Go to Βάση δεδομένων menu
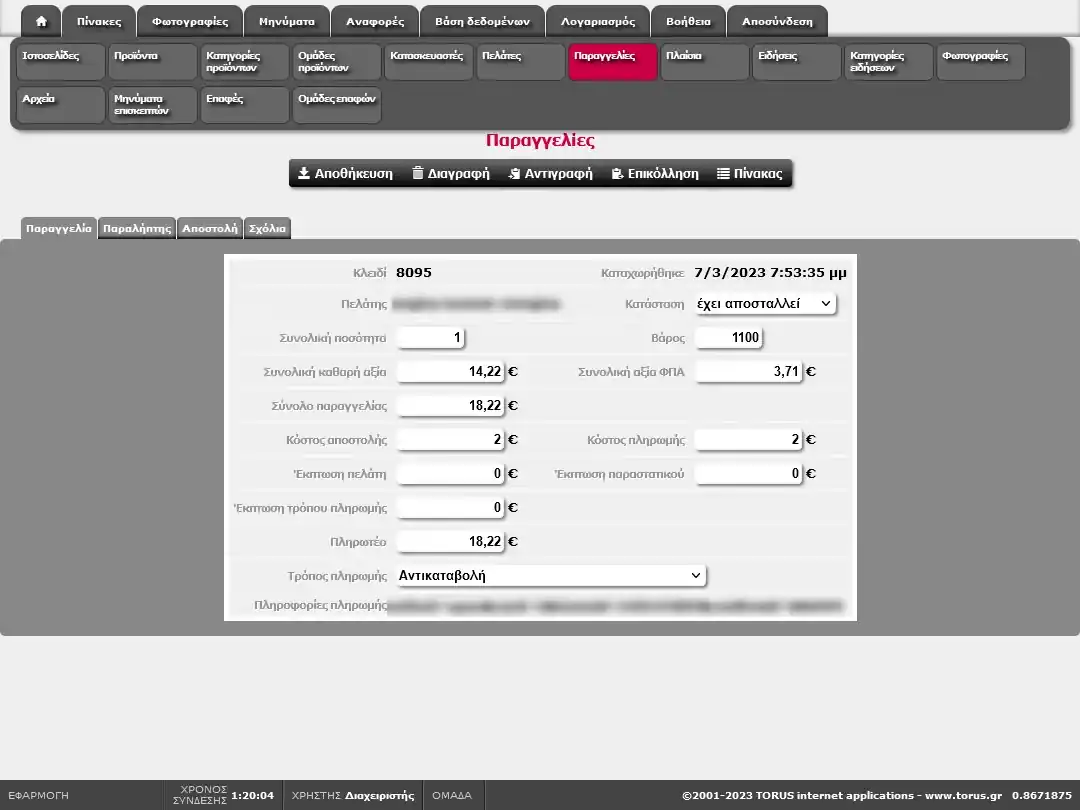 [482, 21]
